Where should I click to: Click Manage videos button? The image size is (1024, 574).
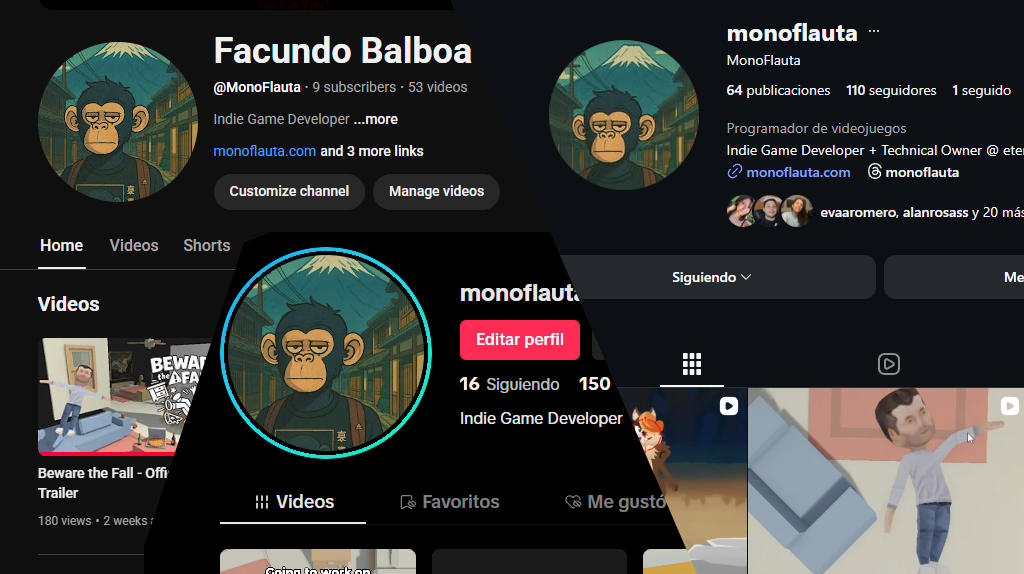tap(436, 191)
